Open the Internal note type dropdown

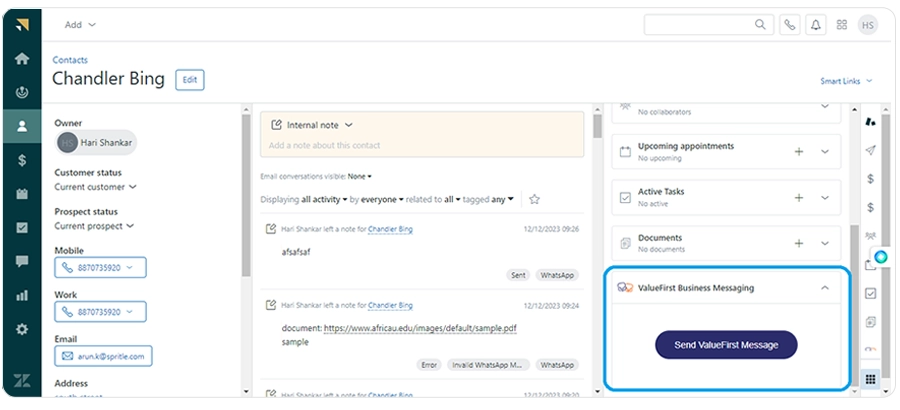click(312, 125)
